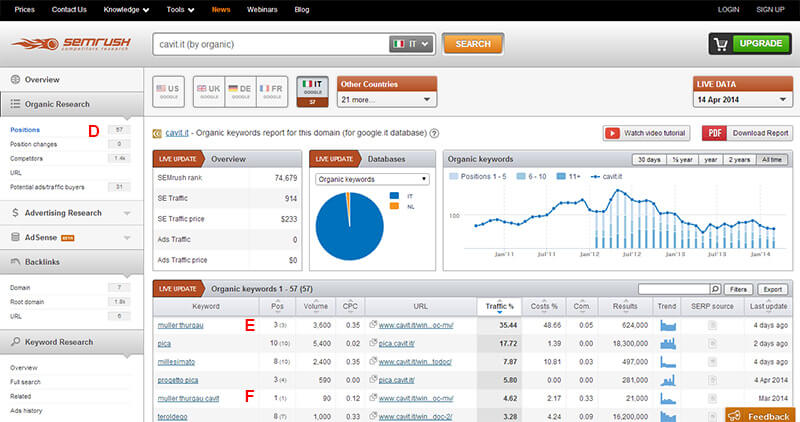Open the shopping cart icon

721,44
